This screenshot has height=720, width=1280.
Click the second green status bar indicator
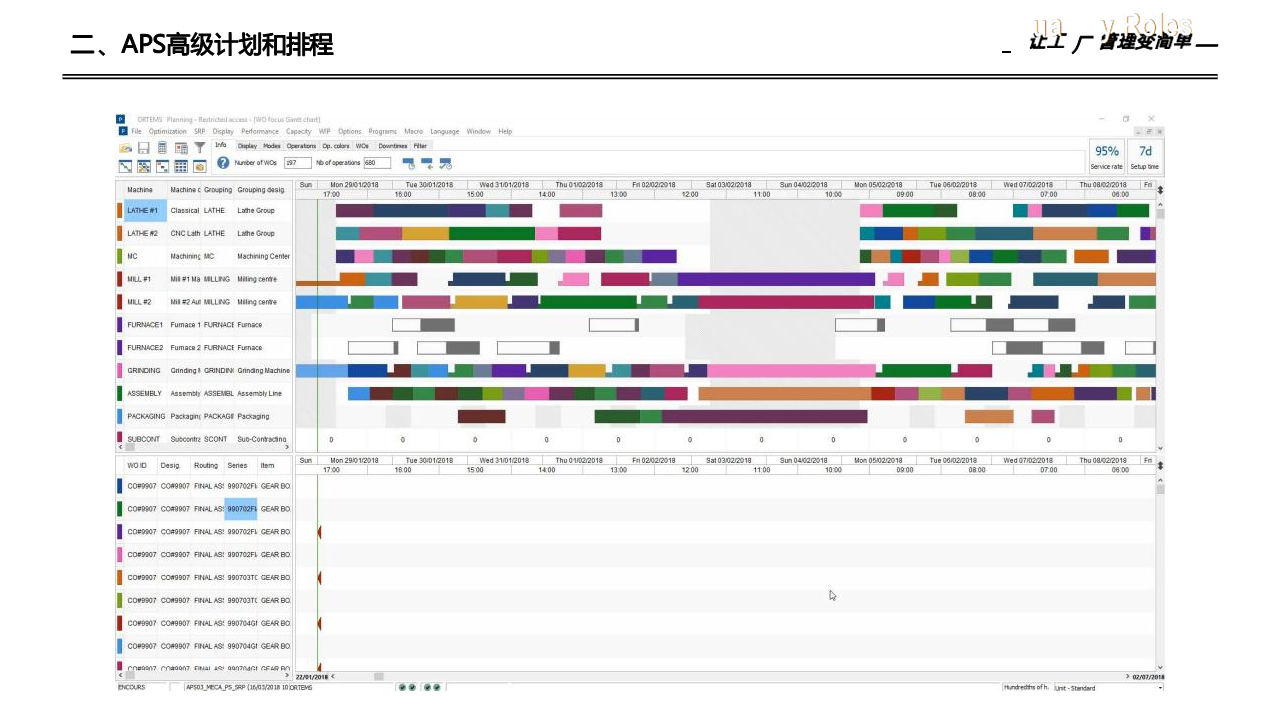pos(411,687)
